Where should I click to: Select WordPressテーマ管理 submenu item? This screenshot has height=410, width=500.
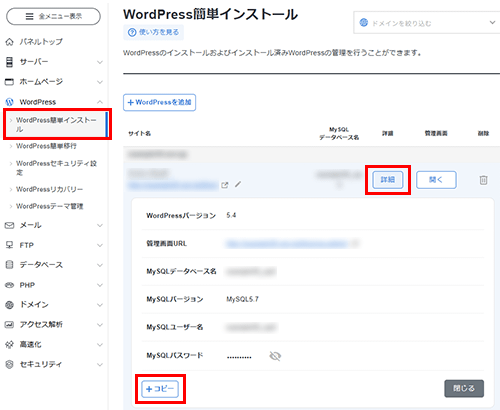(x=49, y=206)
